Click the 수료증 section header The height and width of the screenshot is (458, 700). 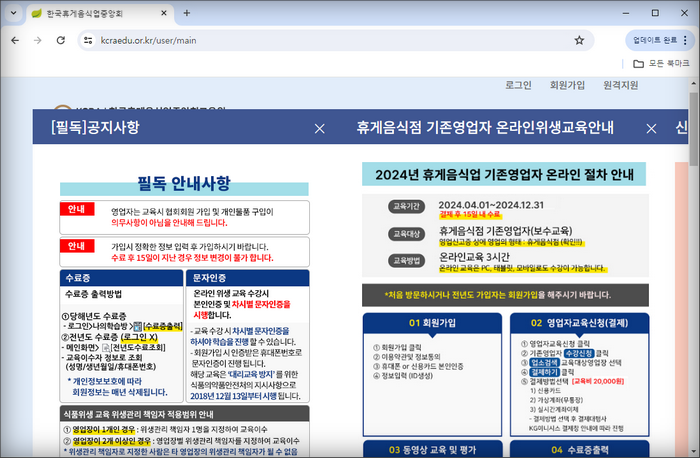pos(121,278)
